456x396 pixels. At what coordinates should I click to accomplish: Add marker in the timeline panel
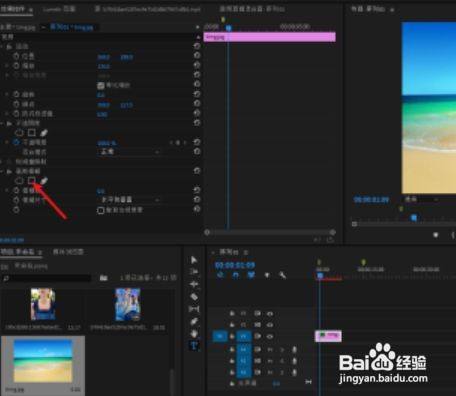(x=267, y=275)
